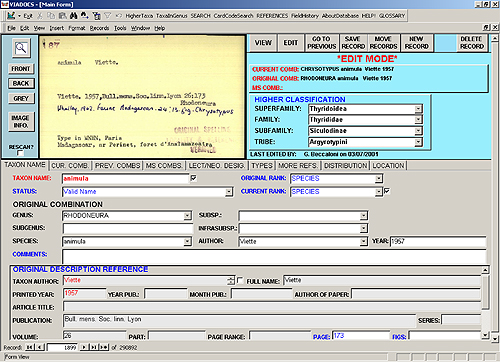Expand the SUBFAMILY dropdown
This screenshot has height=362, width=500.
point(418,131)
